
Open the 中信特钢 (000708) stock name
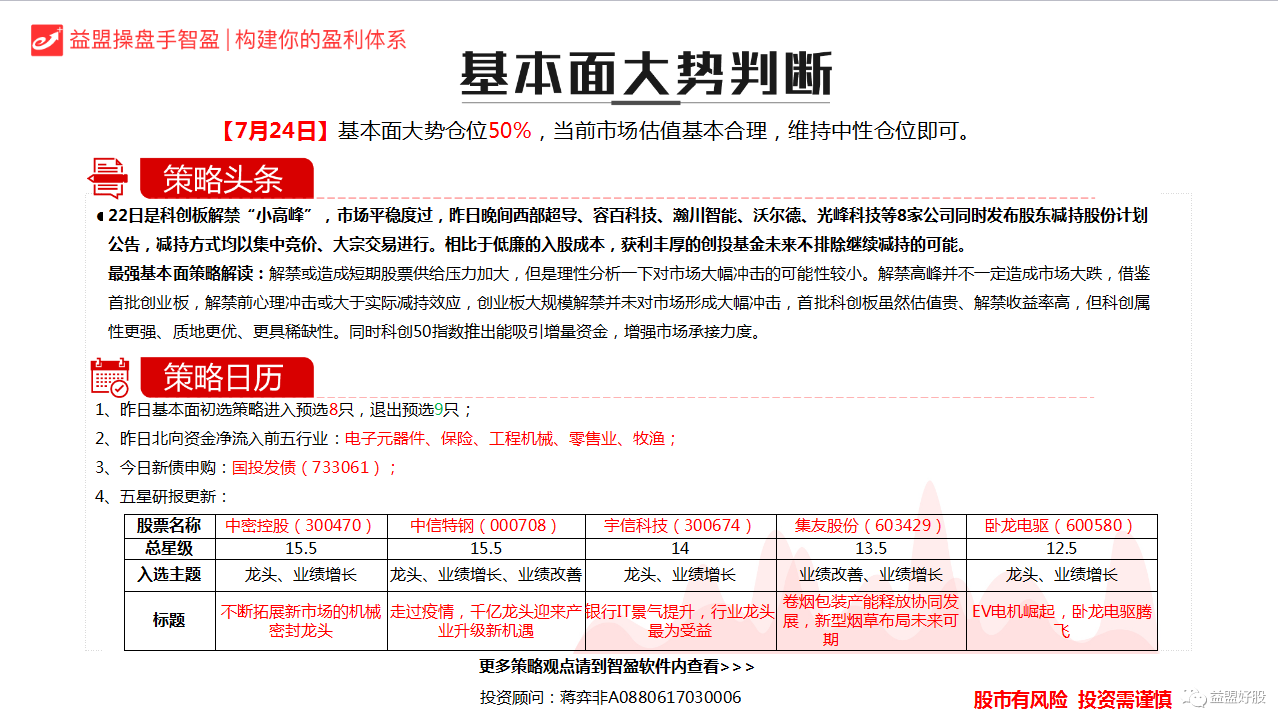[x=485, y=526]
